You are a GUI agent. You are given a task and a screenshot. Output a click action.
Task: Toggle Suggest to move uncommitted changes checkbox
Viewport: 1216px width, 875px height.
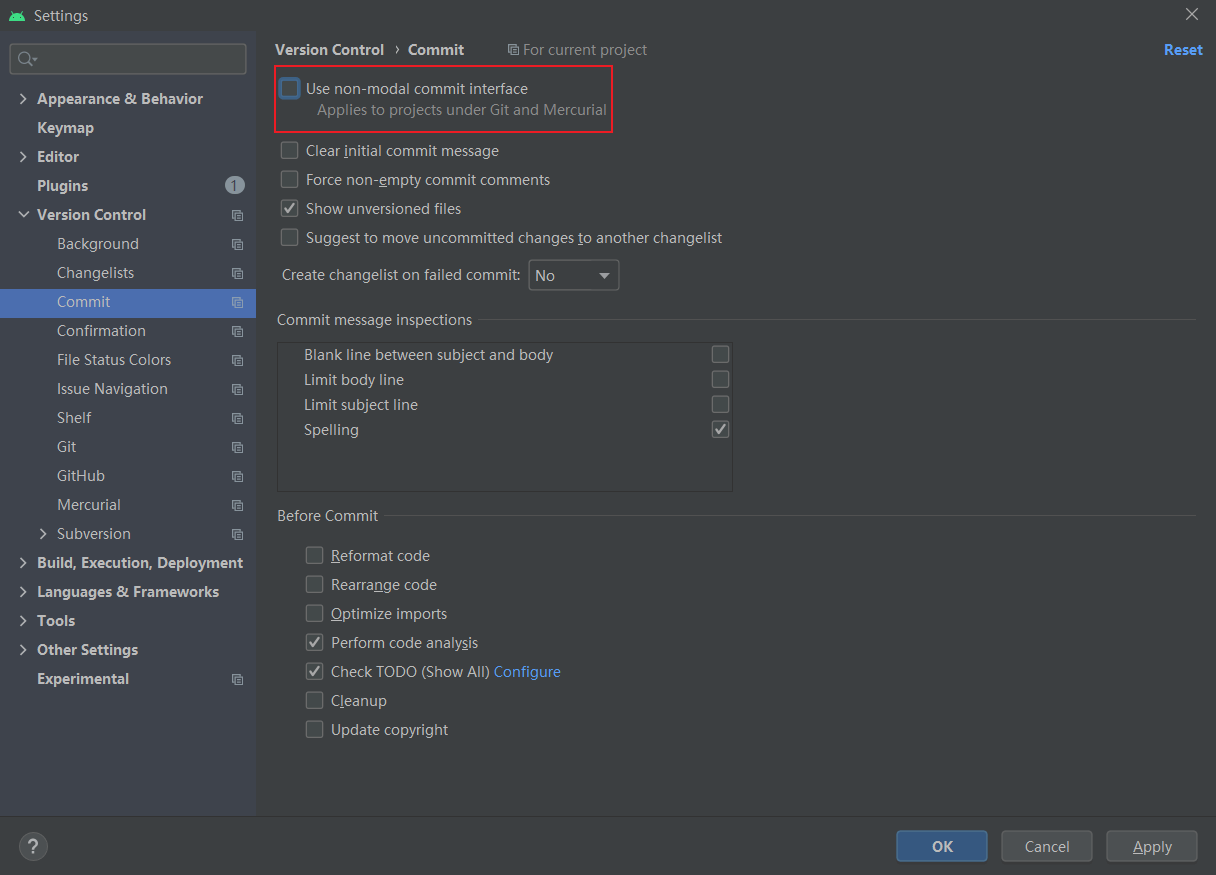[290, 238]
